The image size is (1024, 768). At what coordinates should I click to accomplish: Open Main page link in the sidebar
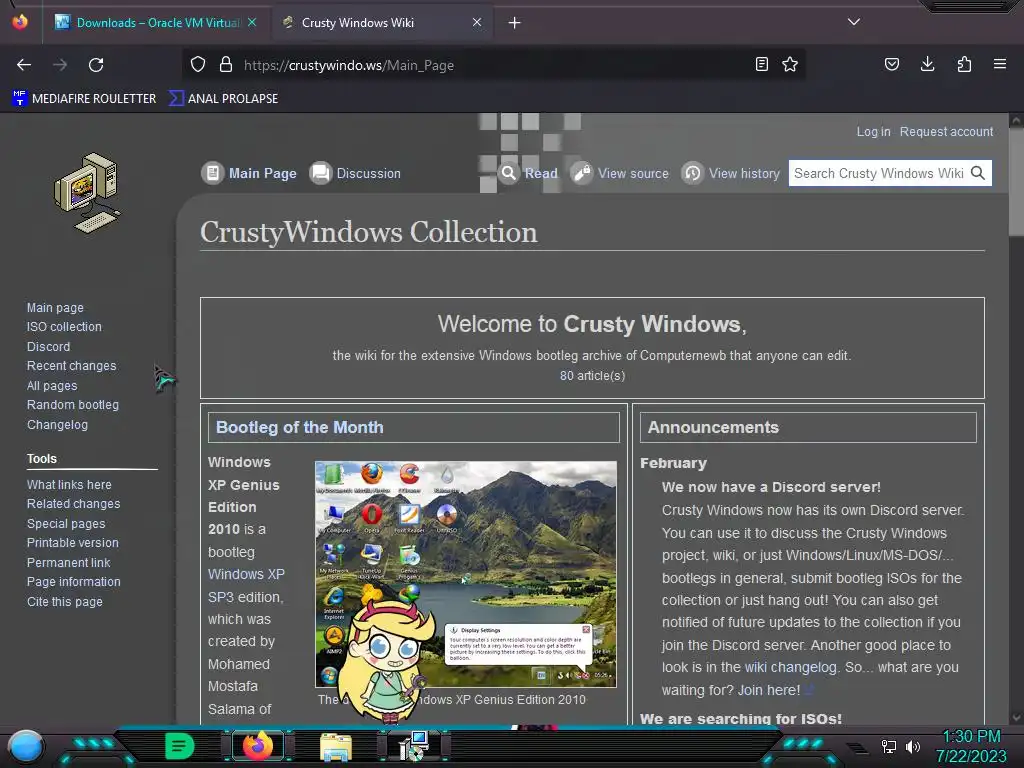55,307
